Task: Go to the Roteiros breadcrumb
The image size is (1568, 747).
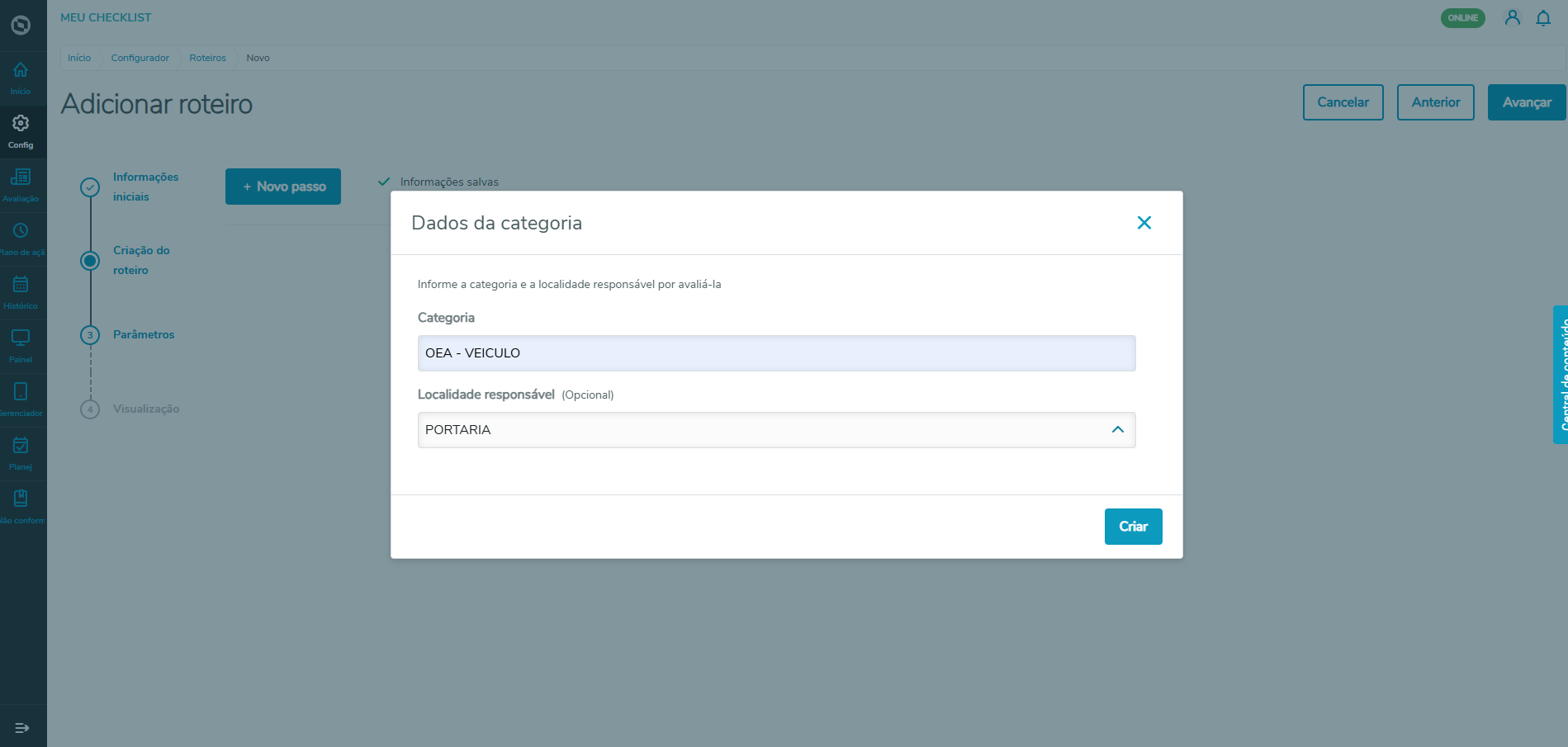Action: click(207, 58)
